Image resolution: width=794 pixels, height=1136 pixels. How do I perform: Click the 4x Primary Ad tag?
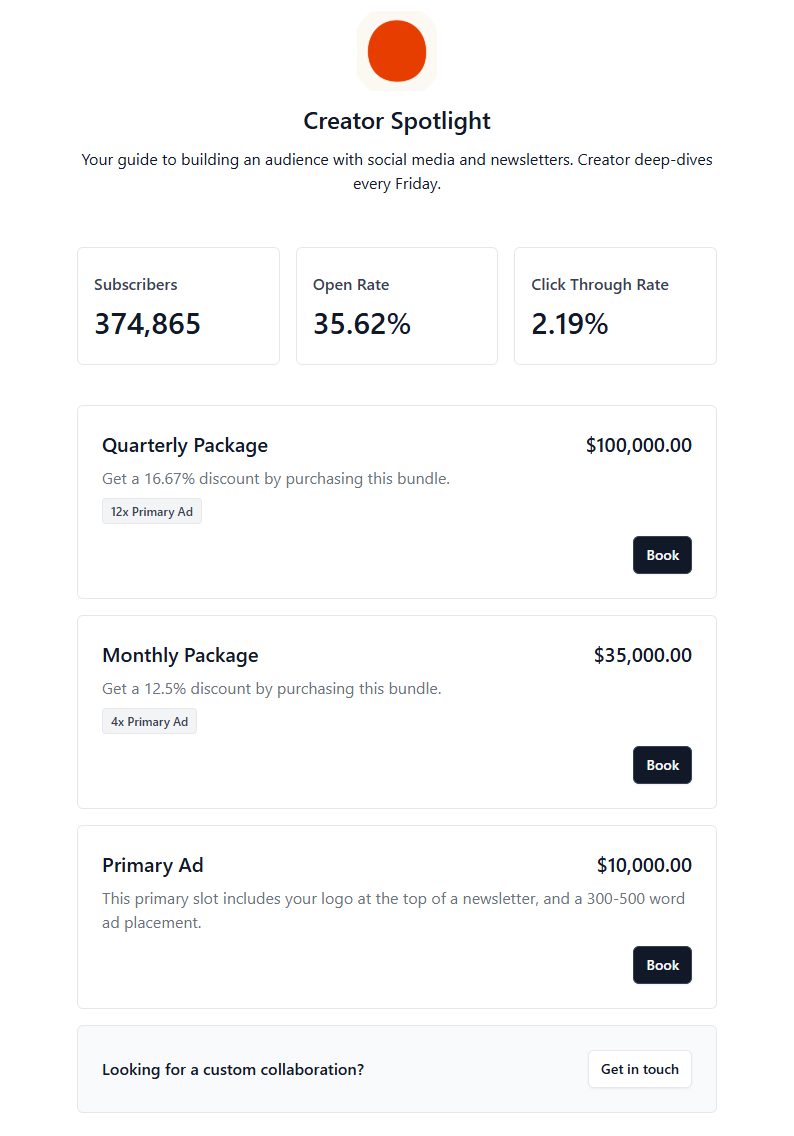pyautogui.click(x=149, y=722)
